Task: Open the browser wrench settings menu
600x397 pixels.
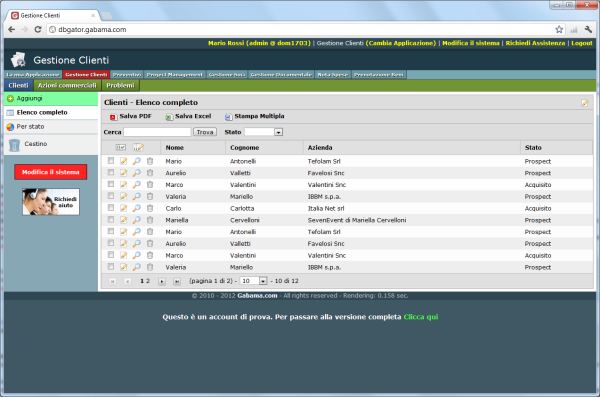Action: tap(589, 29)
